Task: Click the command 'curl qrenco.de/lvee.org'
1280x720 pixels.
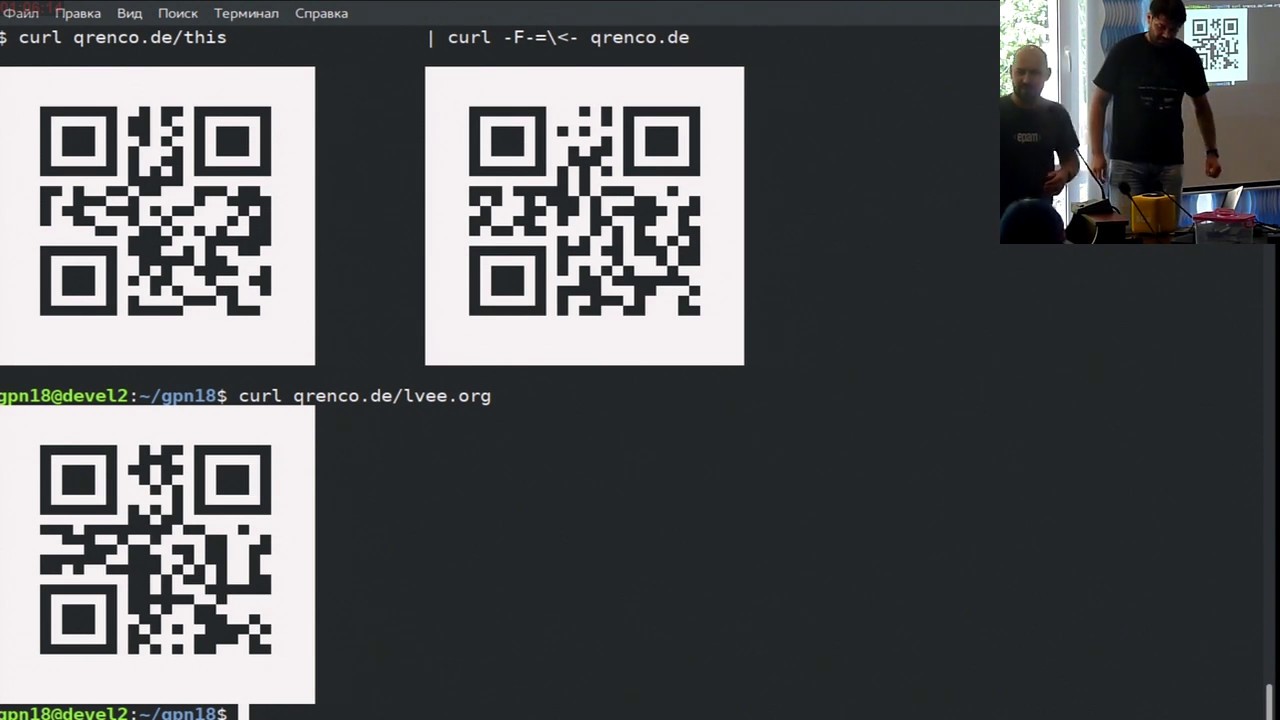Action: (x=365, y=396)
